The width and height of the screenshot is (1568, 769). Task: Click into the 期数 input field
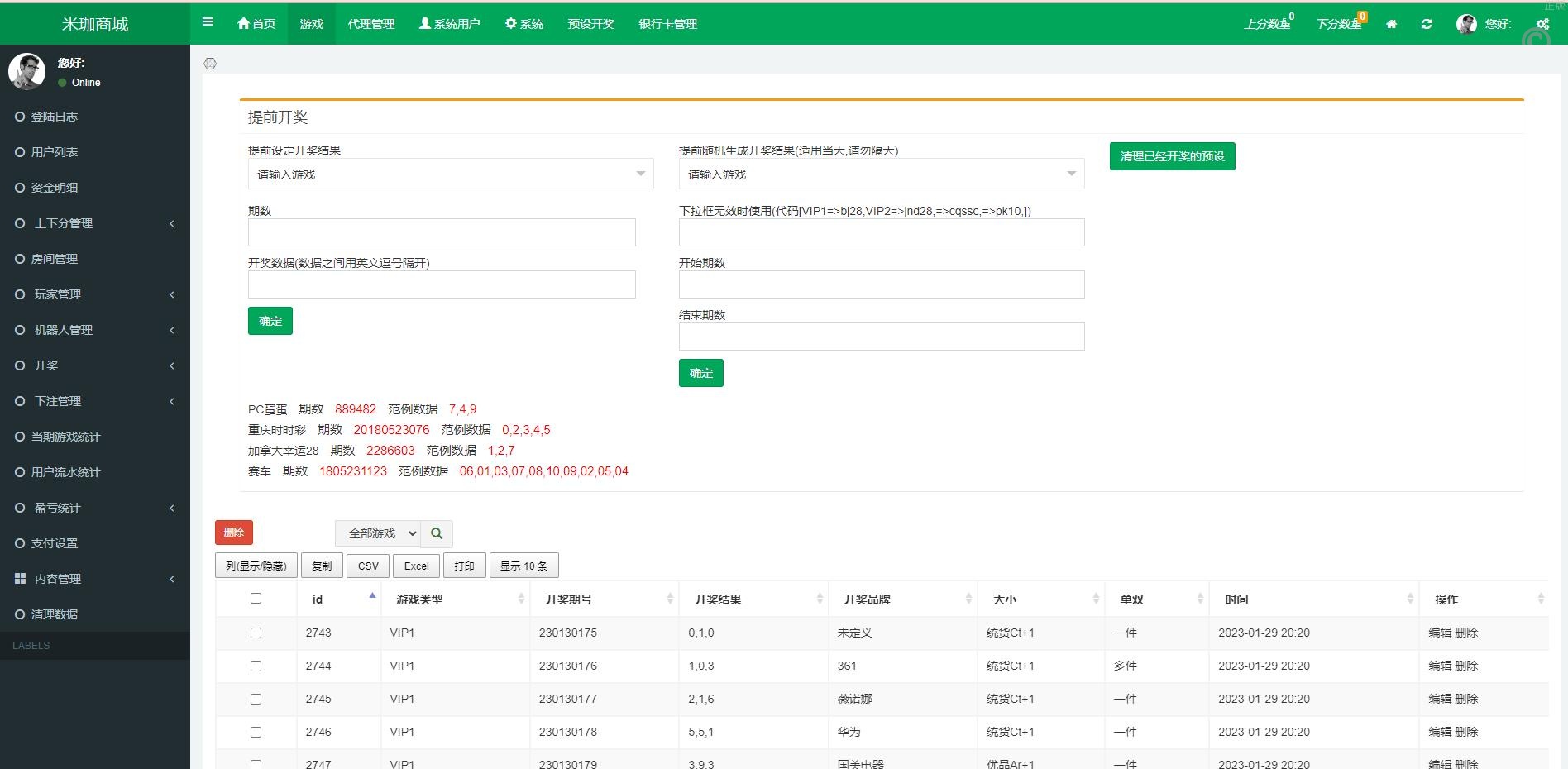[442, 232]
